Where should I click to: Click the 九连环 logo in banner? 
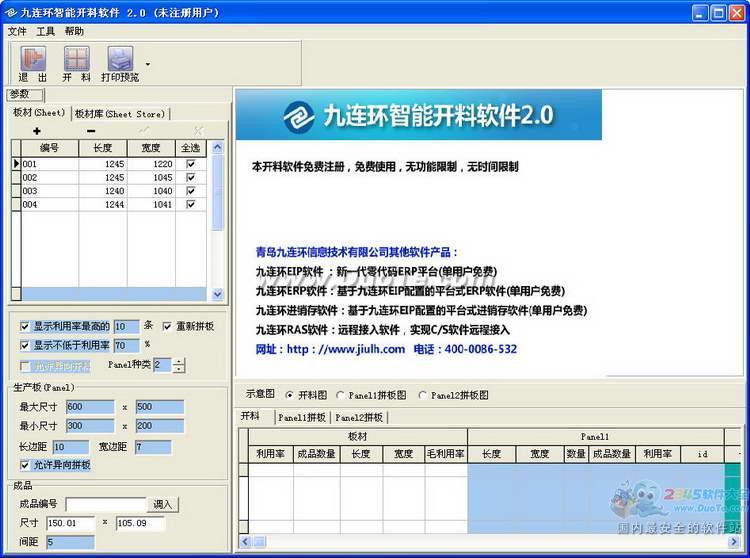coord(298,115)
